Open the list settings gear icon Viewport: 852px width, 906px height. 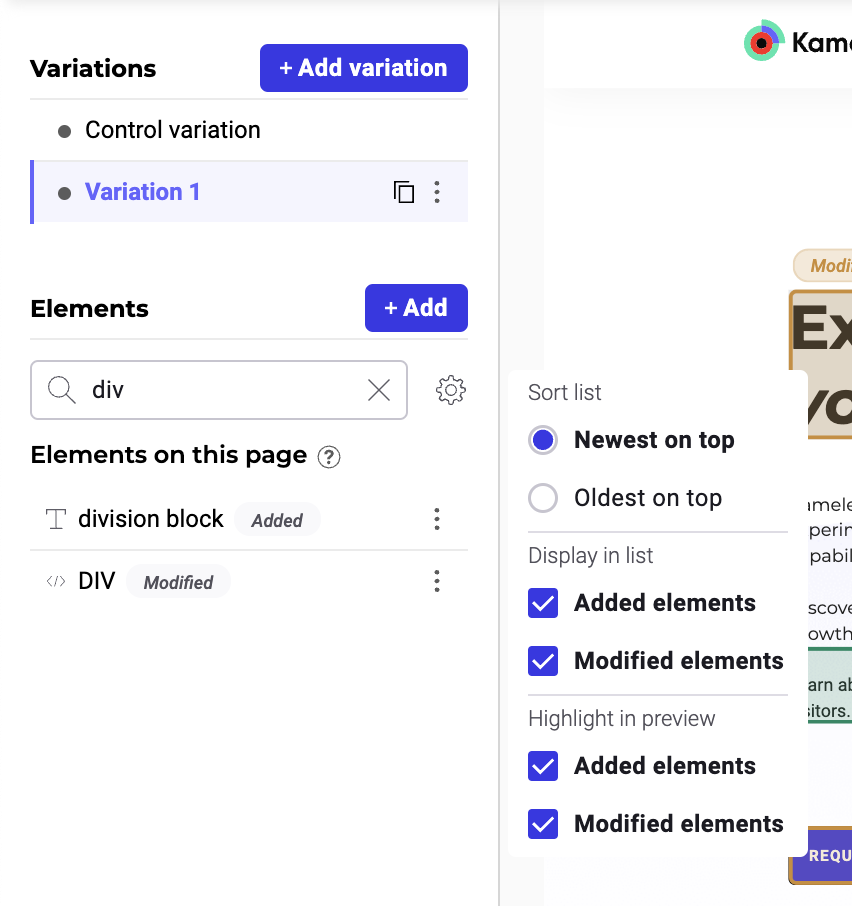(450, 390)
